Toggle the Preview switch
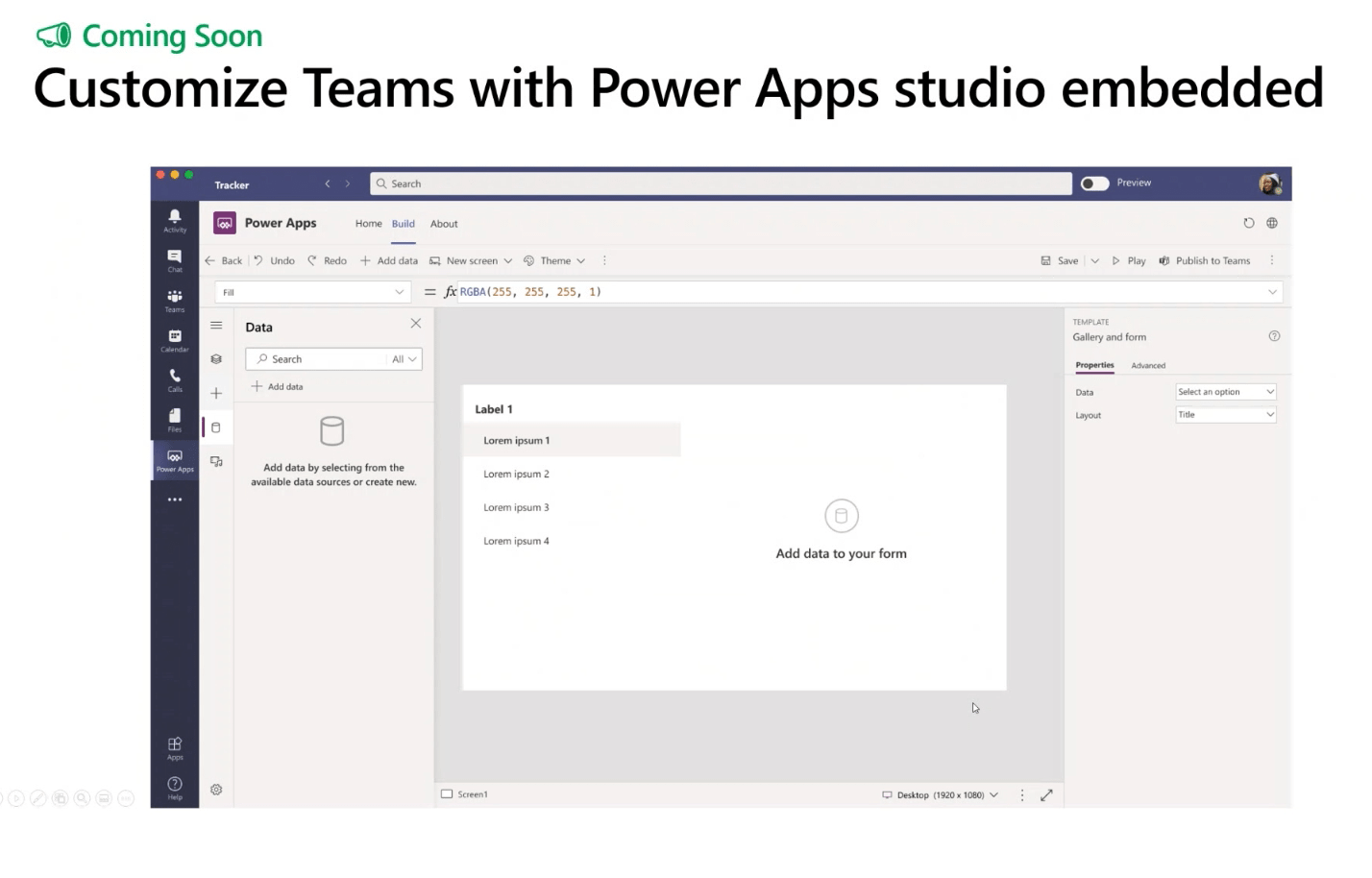 1094,183
